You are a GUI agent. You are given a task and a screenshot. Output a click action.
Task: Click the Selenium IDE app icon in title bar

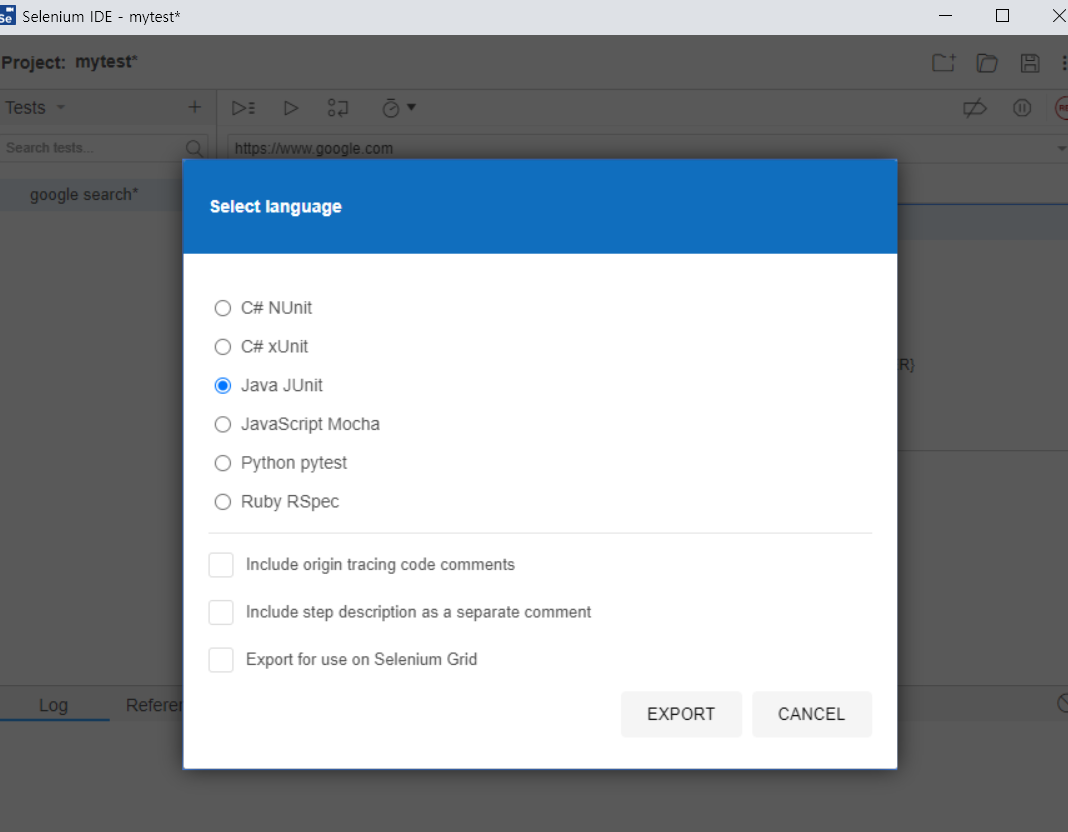(x=7, y=15)
